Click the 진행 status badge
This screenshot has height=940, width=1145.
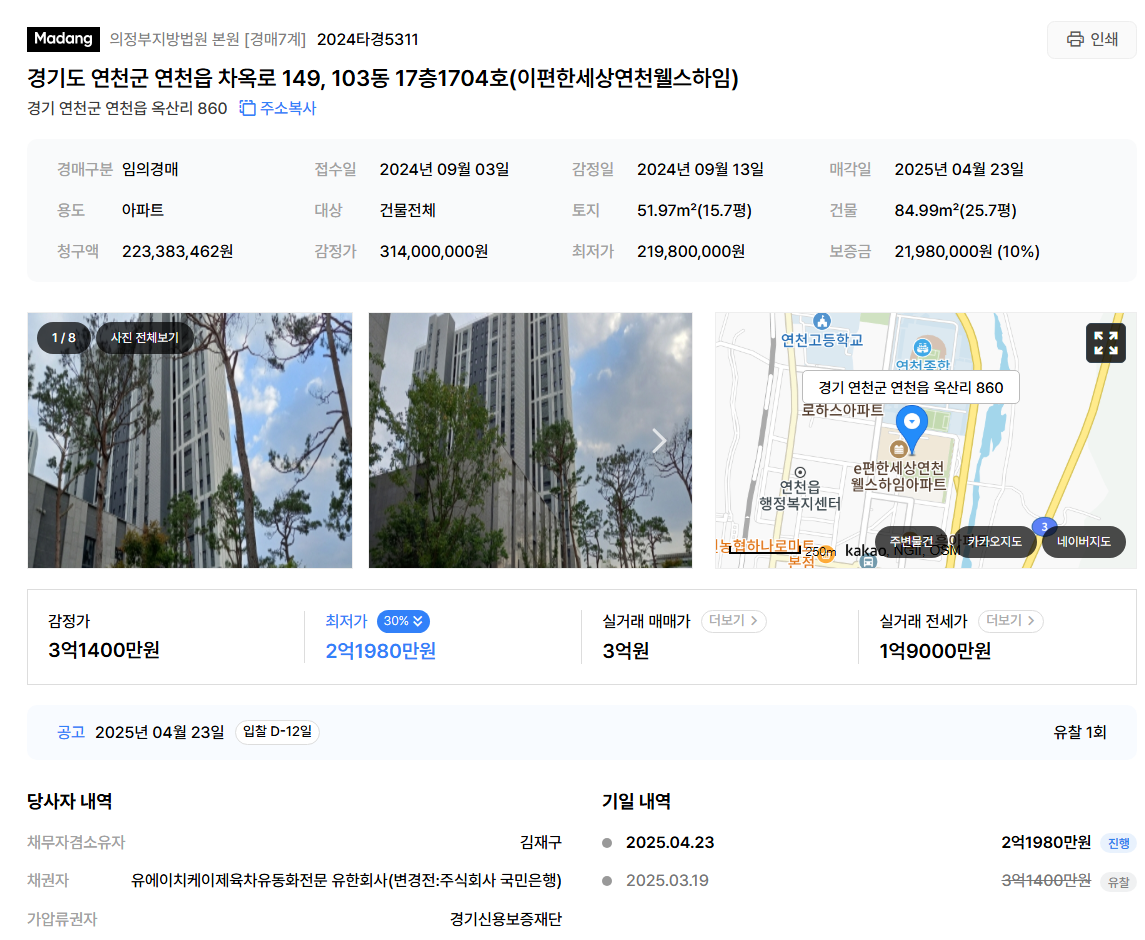pyautogui.click(x=1118, y=843)
